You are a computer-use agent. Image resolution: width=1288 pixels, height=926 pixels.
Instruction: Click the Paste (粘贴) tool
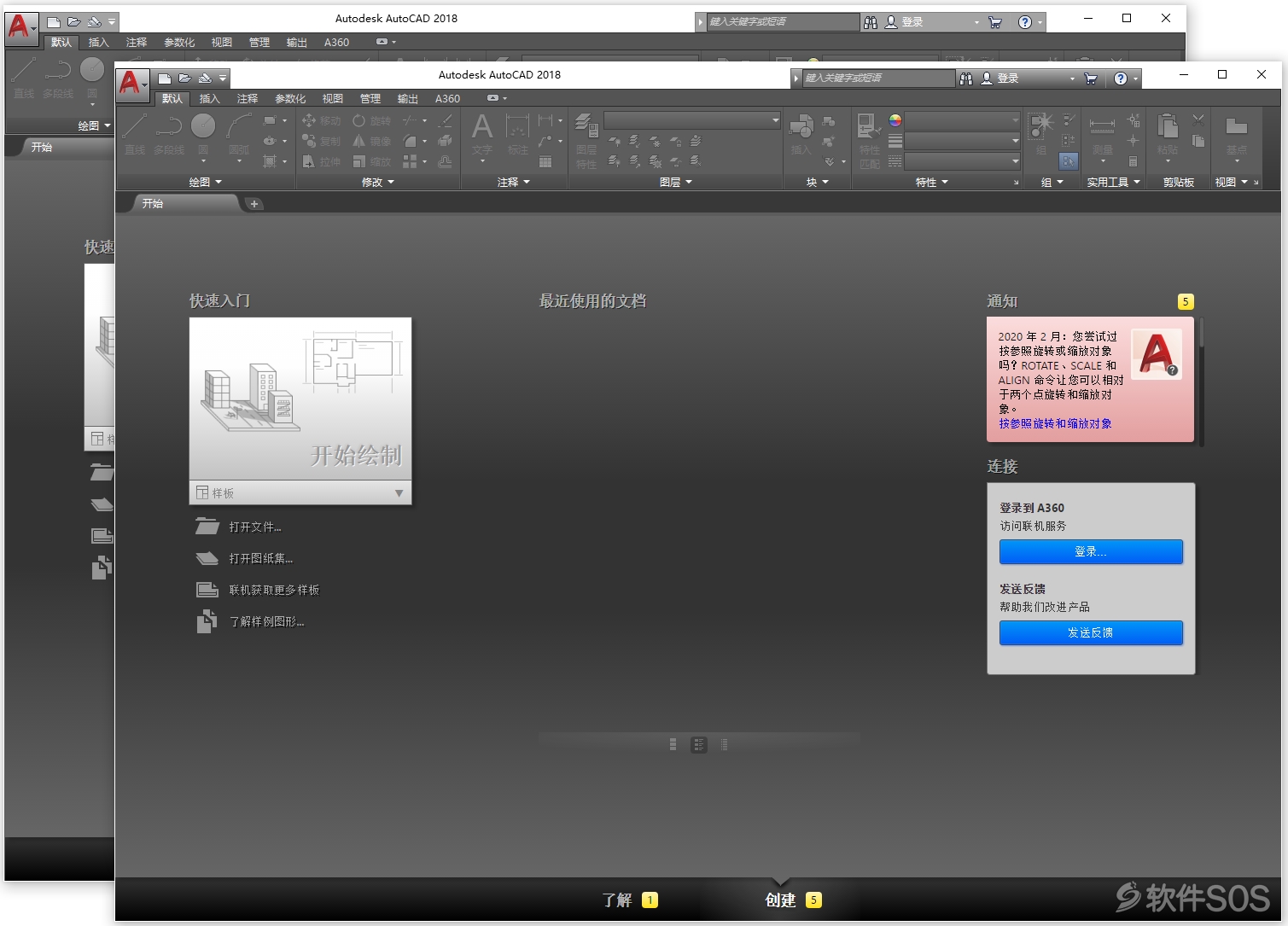click(1168, 137)
